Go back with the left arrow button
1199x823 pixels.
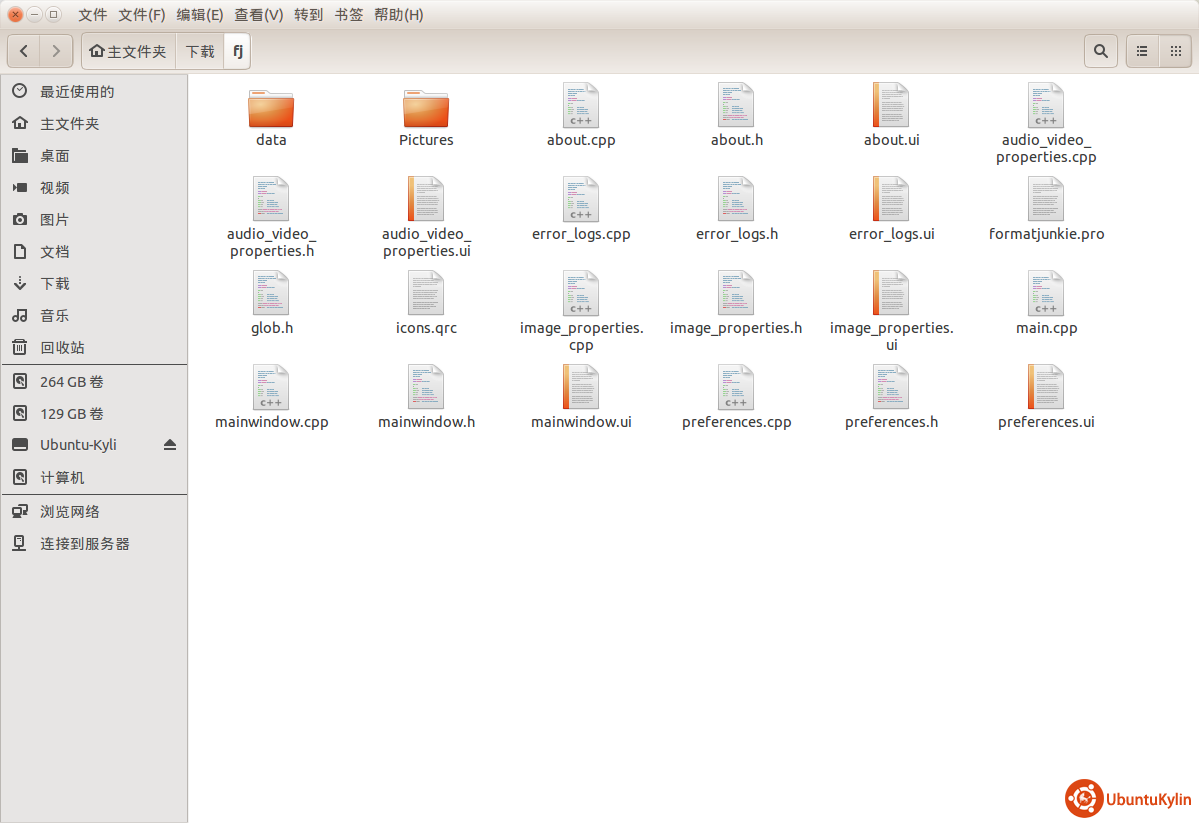coord(24,51)
